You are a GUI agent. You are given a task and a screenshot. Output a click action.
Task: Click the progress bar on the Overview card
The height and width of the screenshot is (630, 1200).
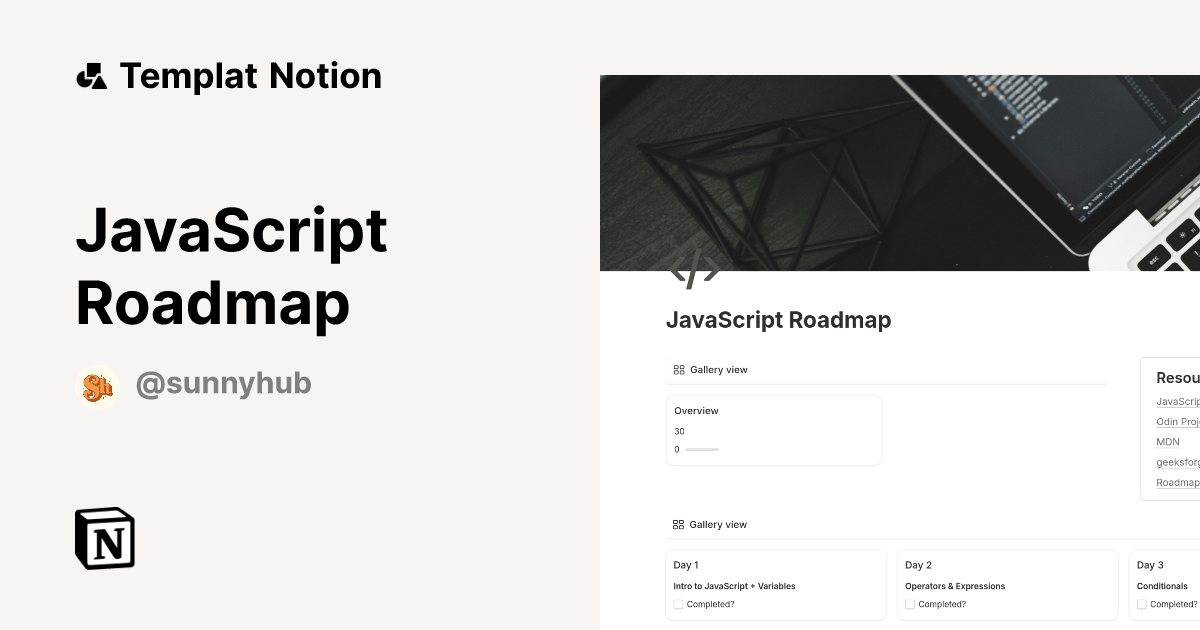pyautogui.click(x=700, y=450)
